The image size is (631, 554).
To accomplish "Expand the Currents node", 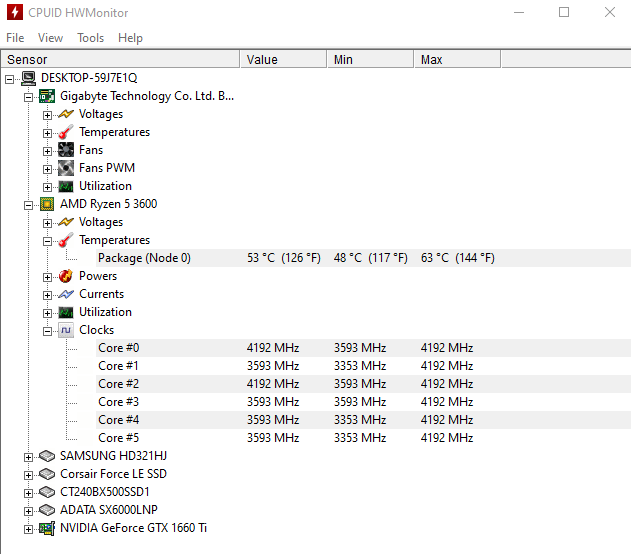I will 47,295.
